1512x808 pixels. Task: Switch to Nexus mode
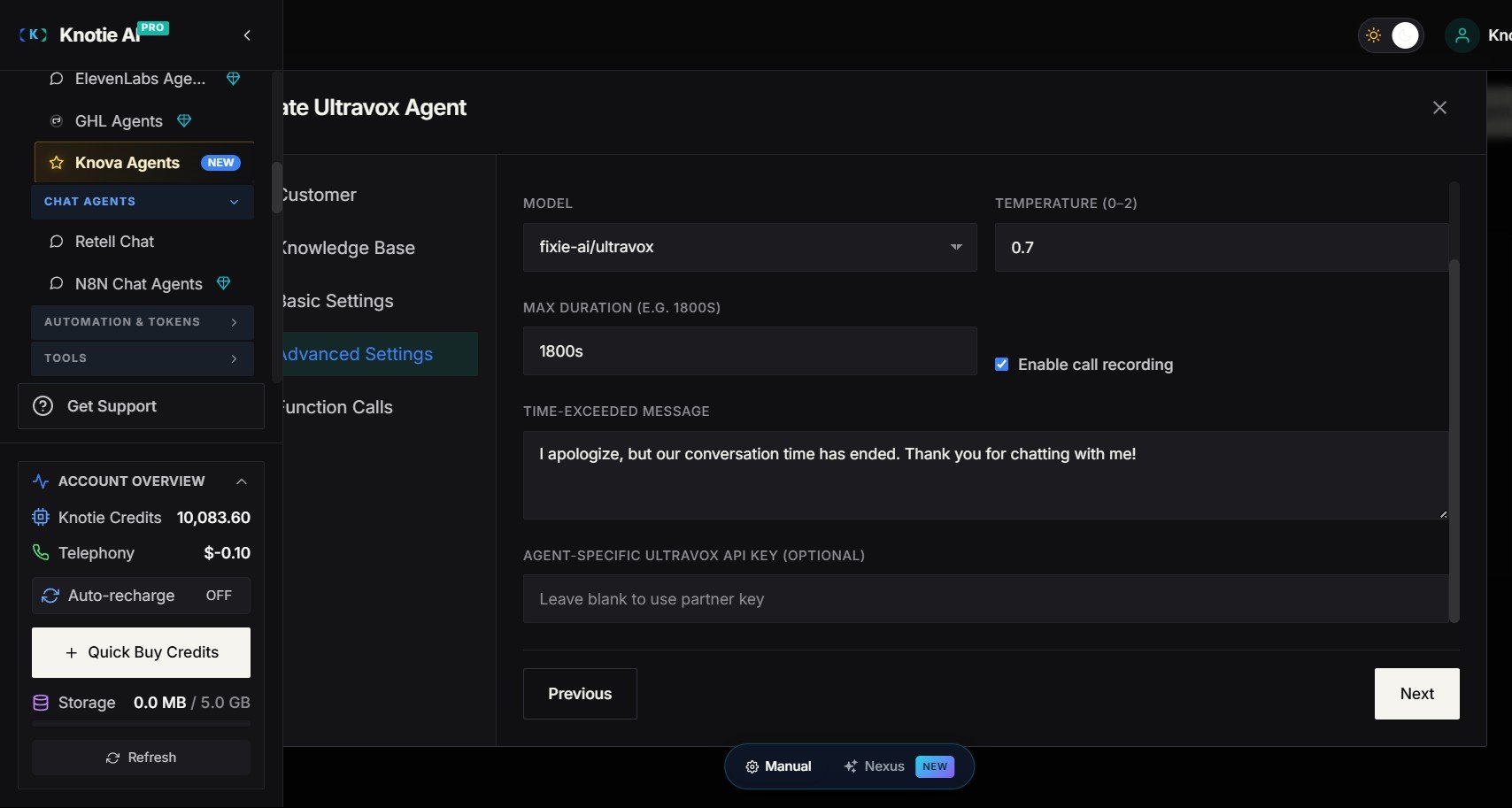click(x=899, y=766)
